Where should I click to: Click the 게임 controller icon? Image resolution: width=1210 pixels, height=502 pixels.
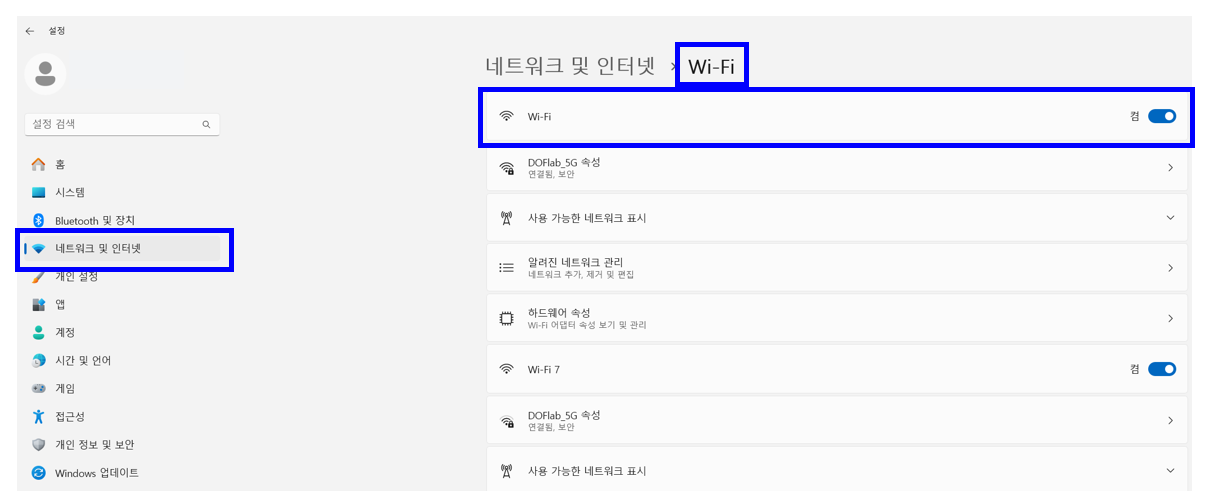(x=39, y=388)
